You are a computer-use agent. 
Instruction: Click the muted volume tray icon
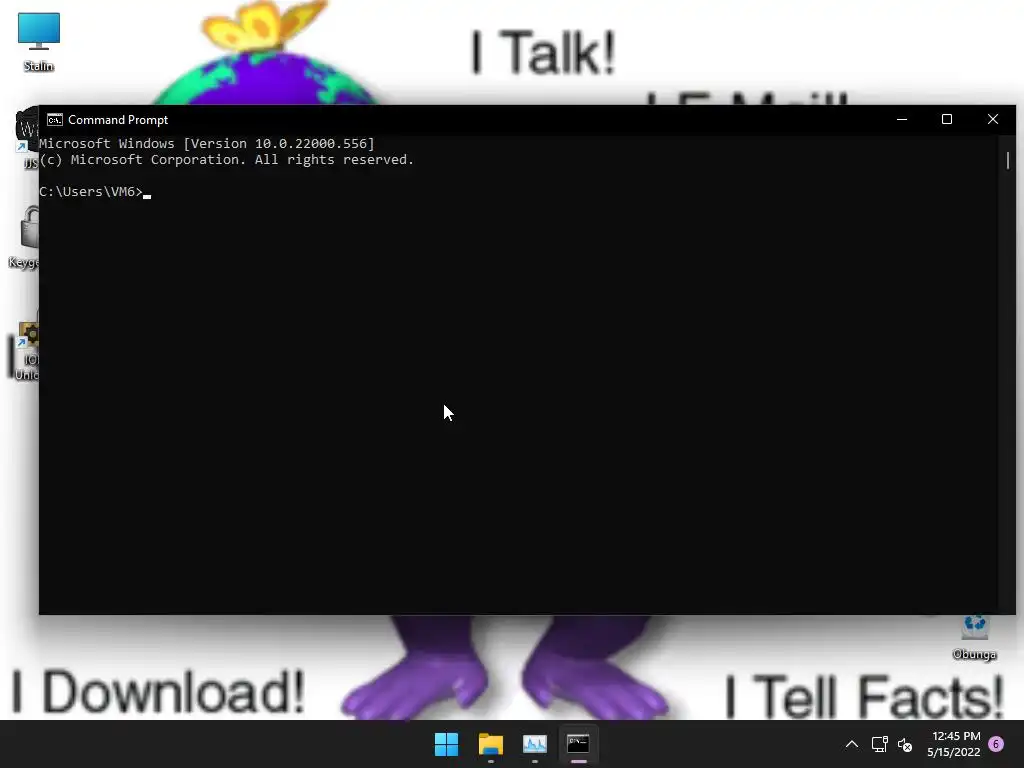click(x=905, y=744)
